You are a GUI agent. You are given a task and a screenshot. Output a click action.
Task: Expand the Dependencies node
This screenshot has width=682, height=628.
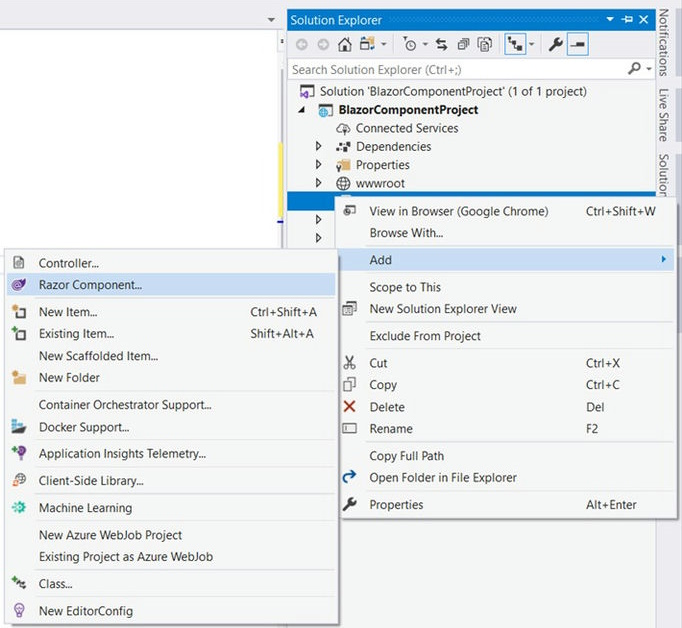(x=318, y=146)
